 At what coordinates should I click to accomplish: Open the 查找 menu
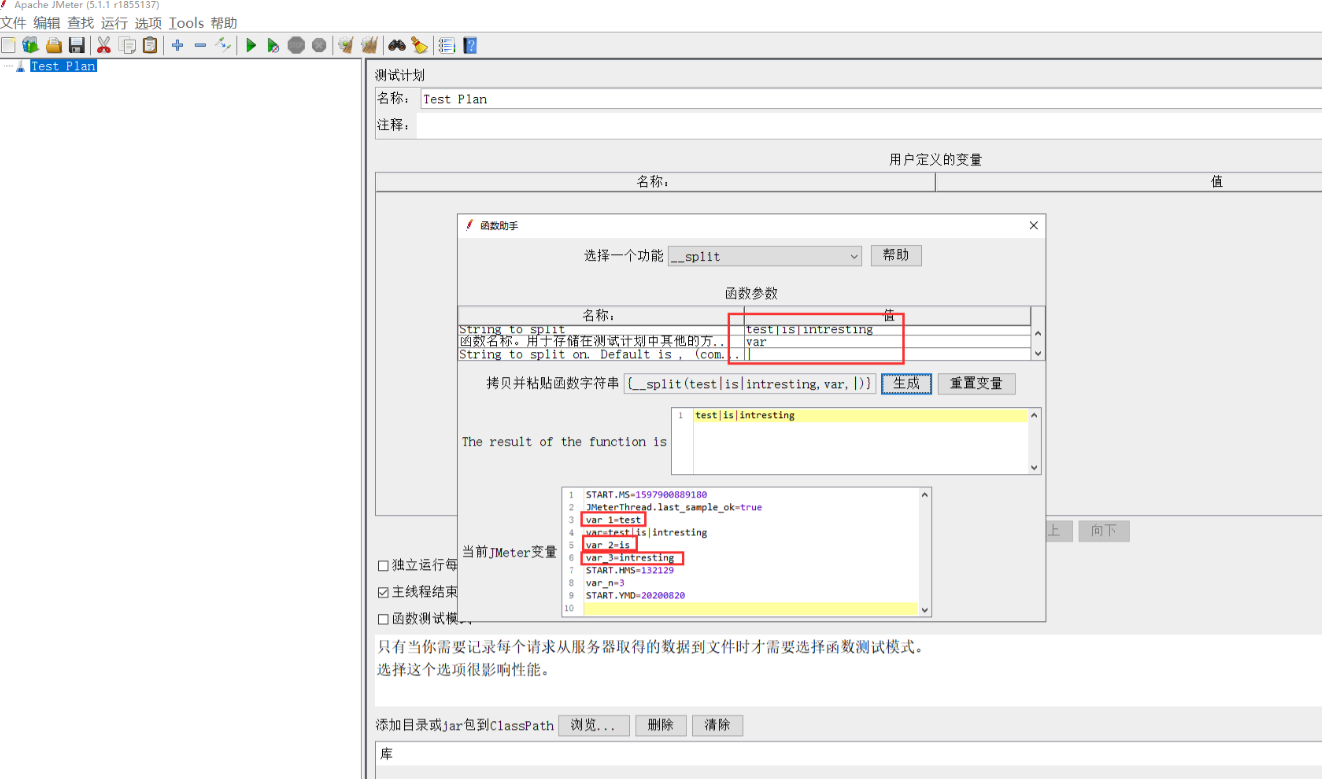click(81, 23)
